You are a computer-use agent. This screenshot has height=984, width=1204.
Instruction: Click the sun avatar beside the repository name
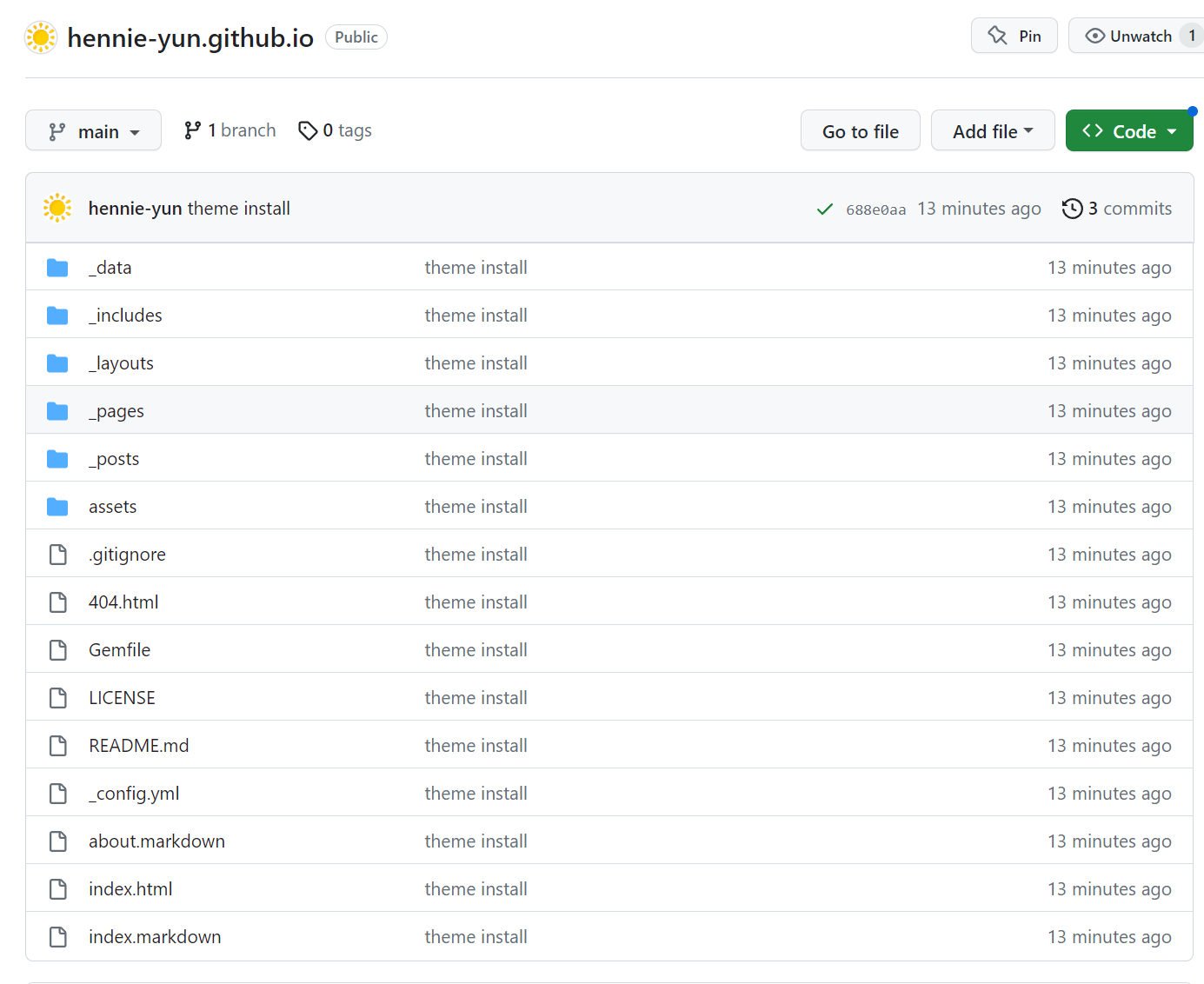[x=41, y=37]
